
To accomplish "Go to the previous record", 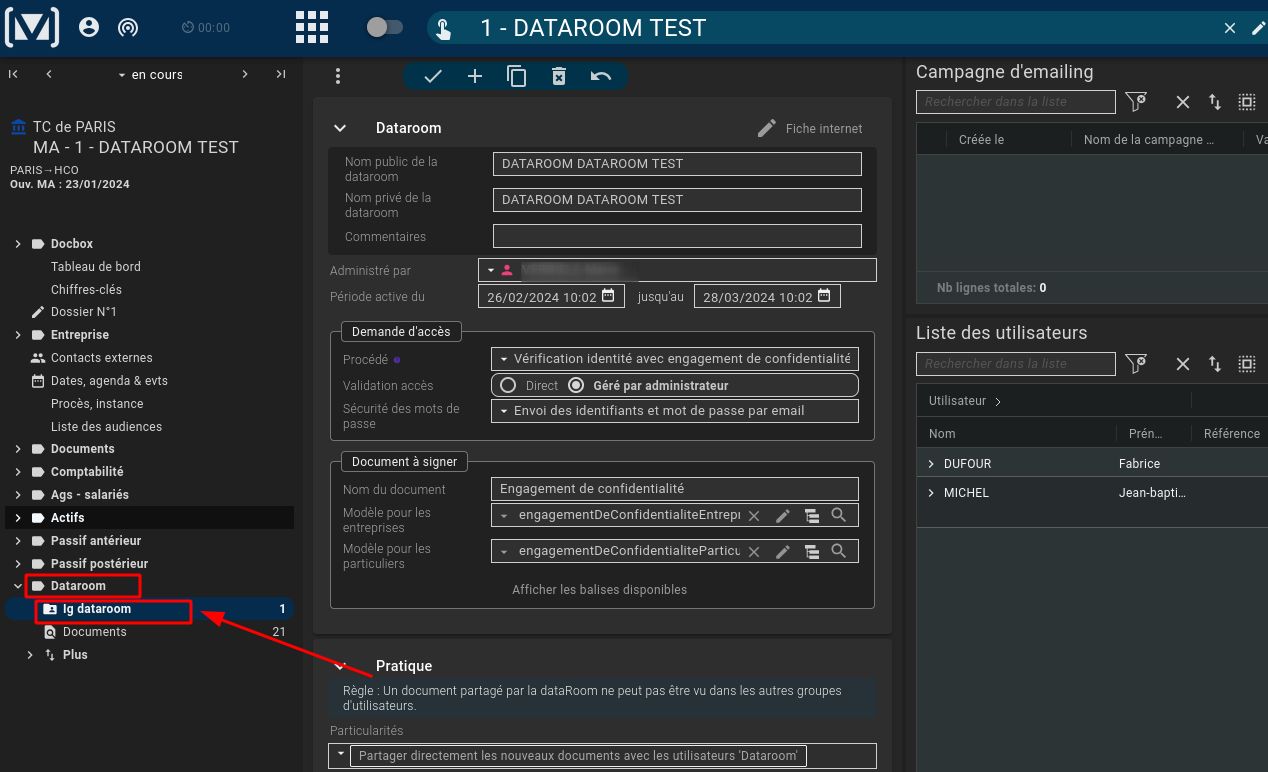I will (49, 74).
